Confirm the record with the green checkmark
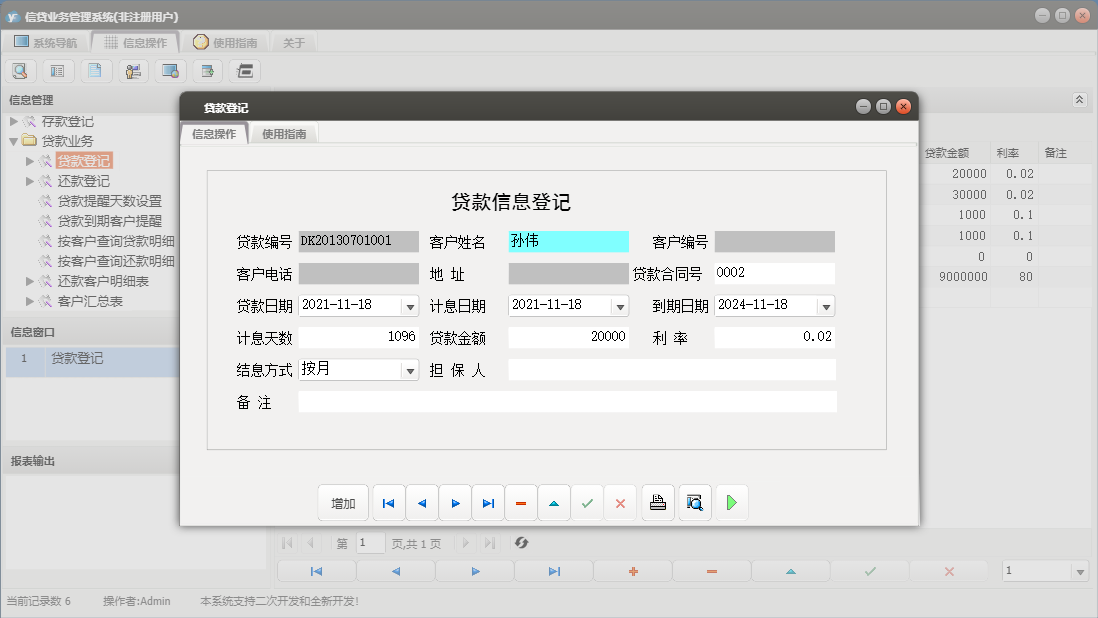The width and height of the screenshot is (1098, 618). click(587, 503)
